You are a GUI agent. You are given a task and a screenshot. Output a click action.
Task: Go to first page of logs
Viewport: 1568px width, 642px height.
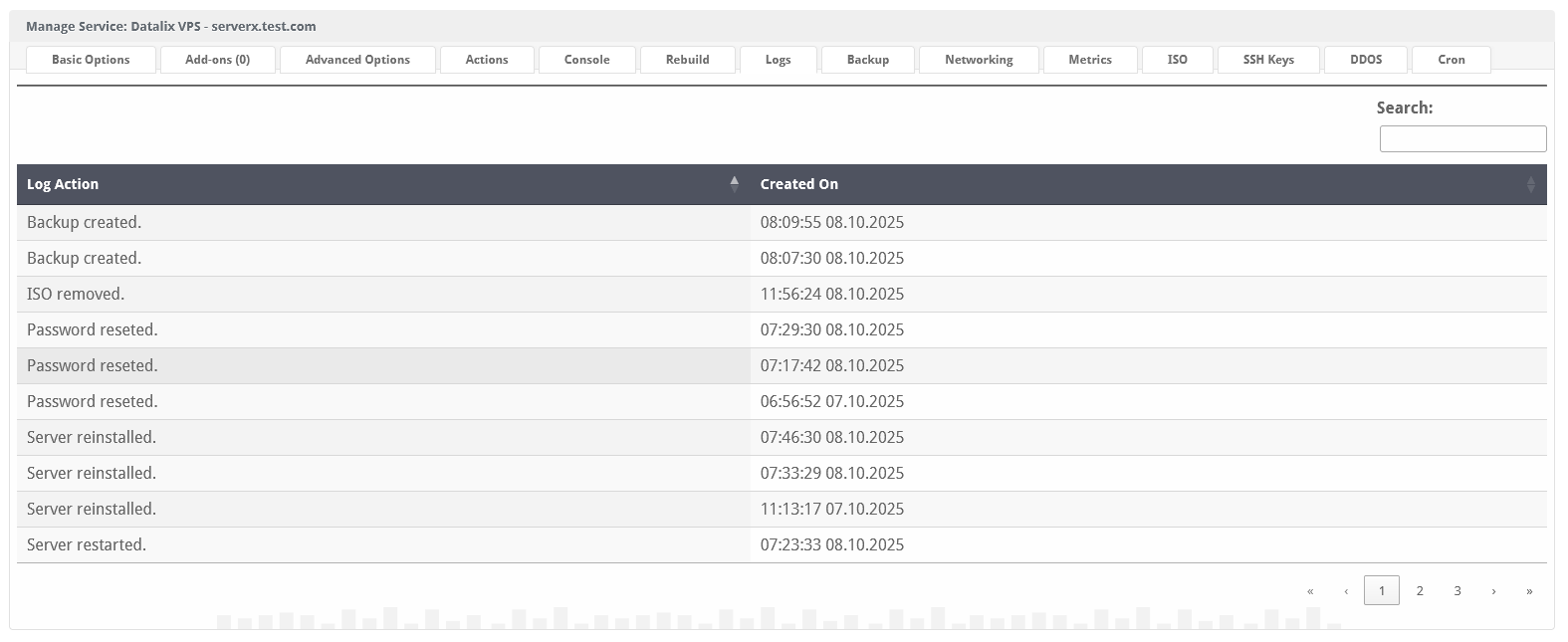click(1310, 591)
